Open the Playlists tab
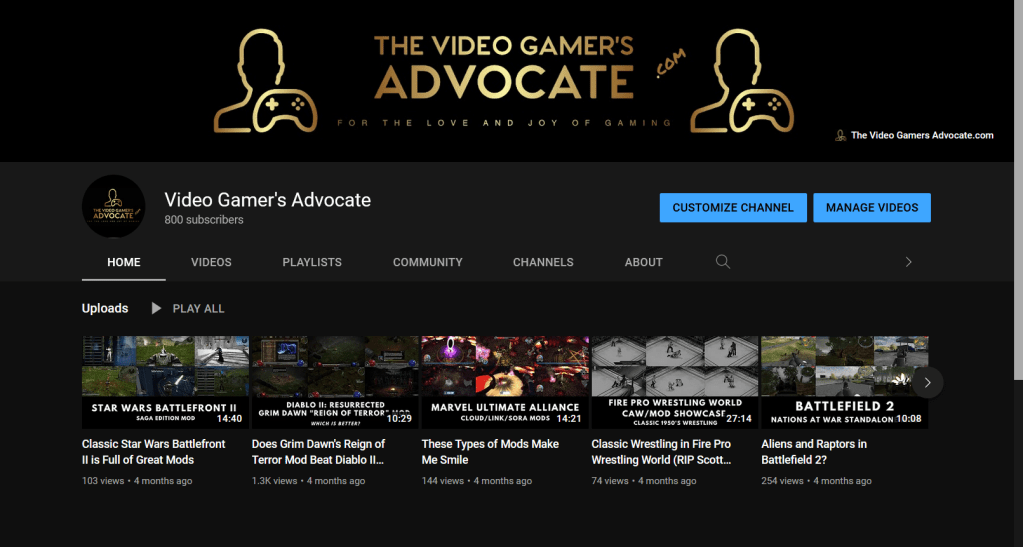This screenshot has width=1023, height=547. [312, 262]
